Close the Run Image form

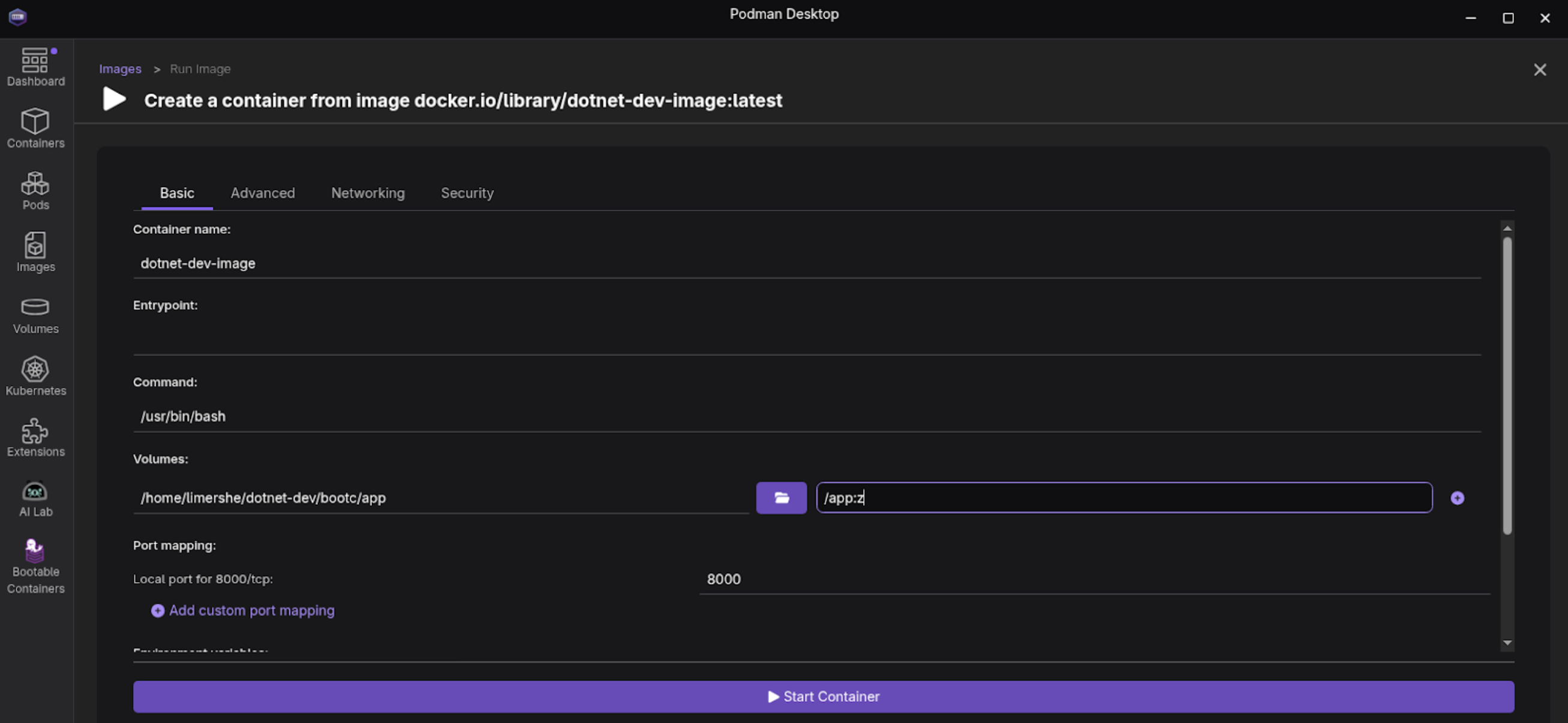click(x=1539, y=70)
